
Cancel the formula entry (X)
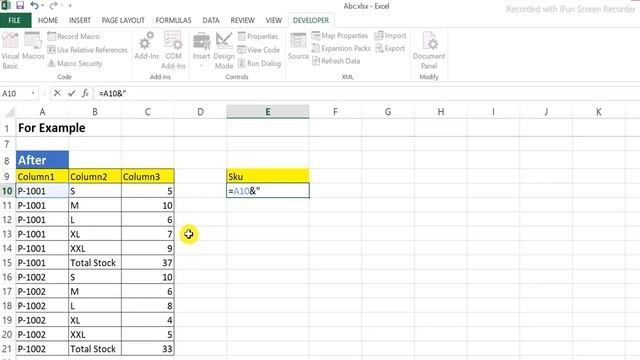click(x=57, y=93)
